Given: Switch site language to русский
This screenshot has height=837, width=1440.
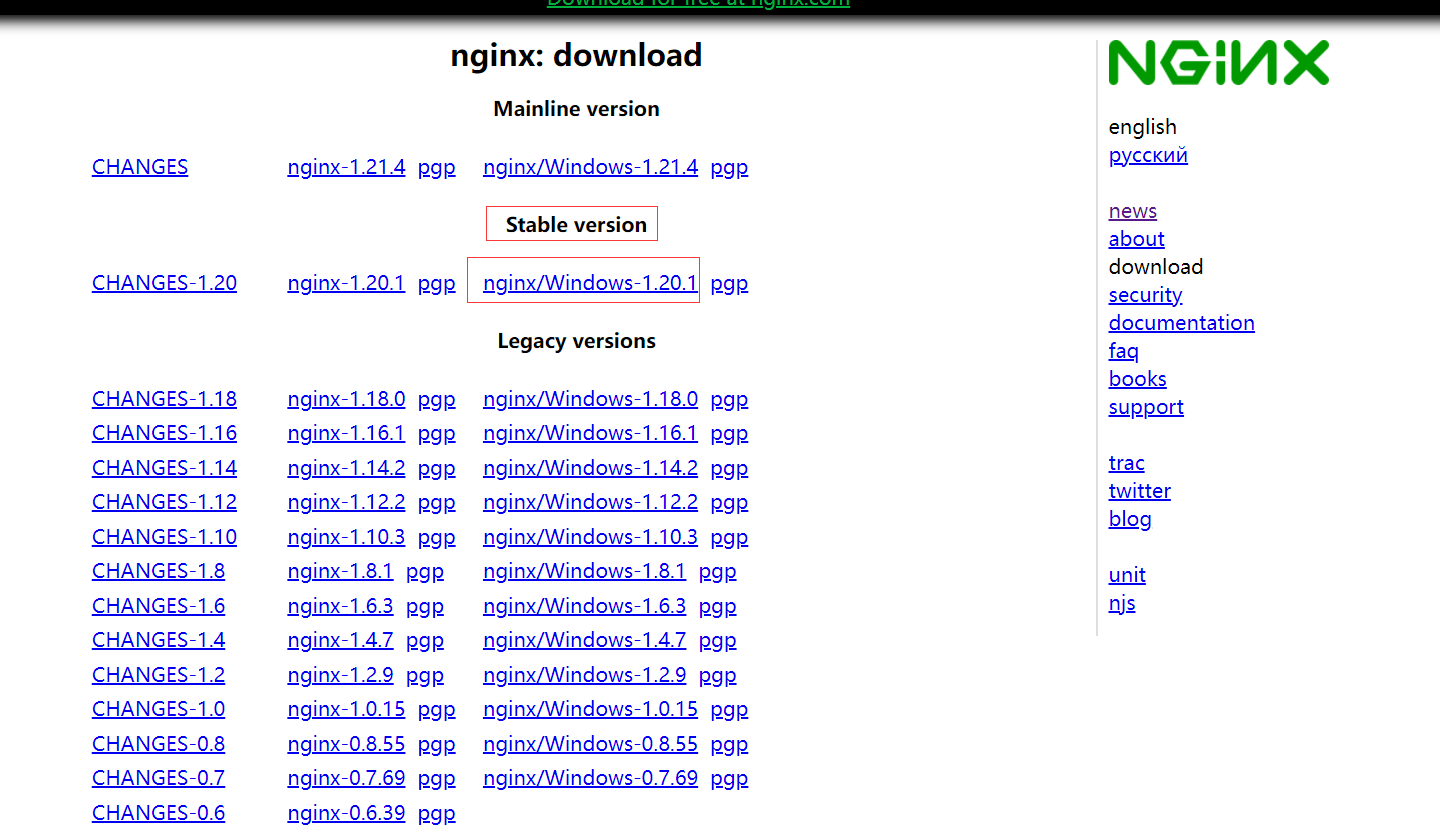Looking at the screenshot, I should pyautogui.click(x=1148, y=155).
